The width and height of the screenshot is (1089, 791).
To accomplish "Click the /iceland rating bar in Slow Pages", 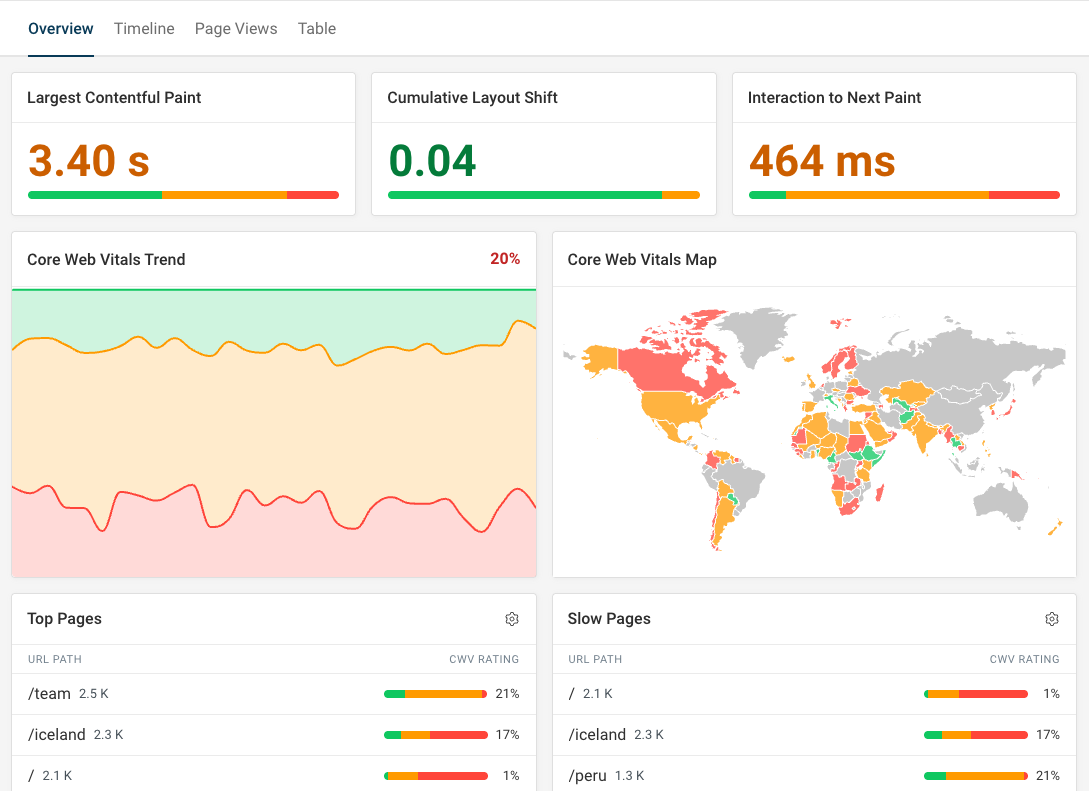I will click(975, 734).
